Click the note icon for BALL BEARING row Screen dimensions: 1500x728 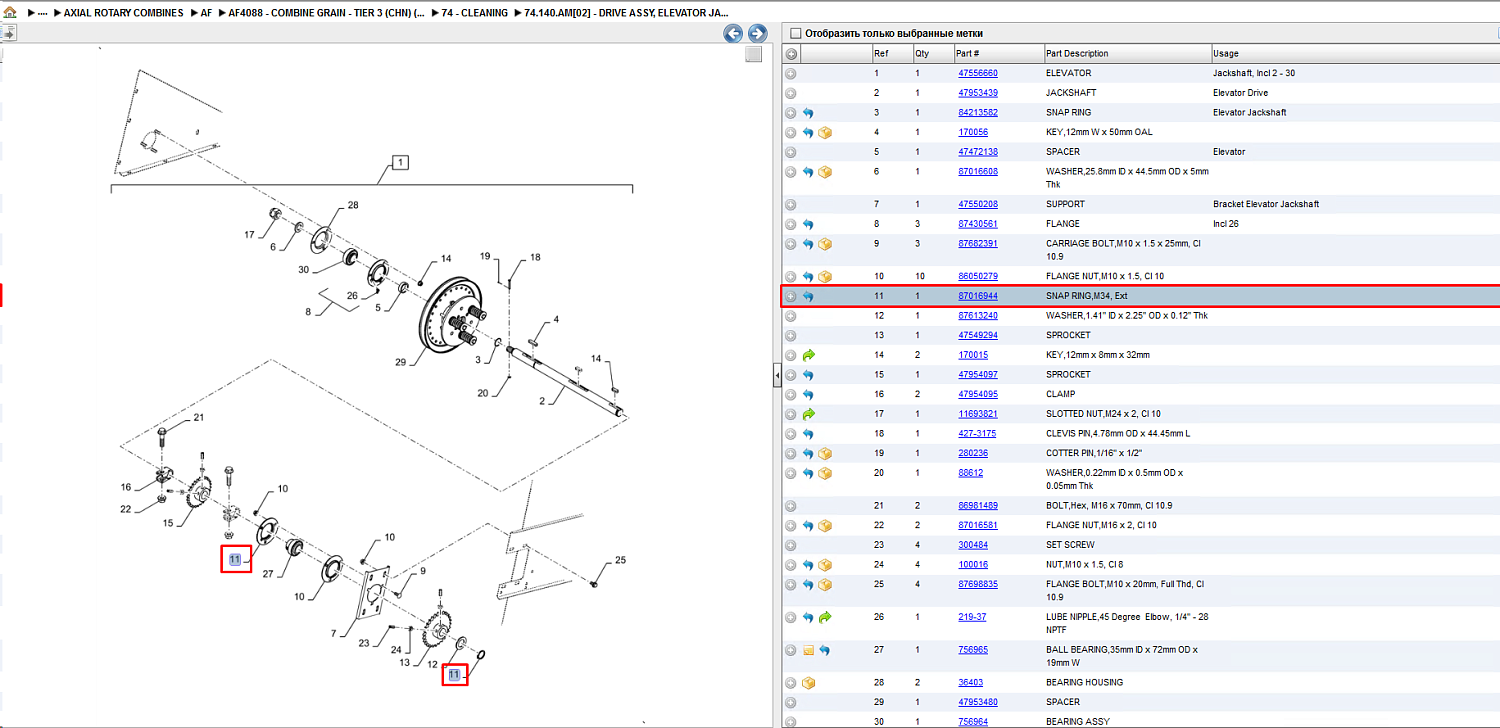pyautogui.click(x=808, y=650)
